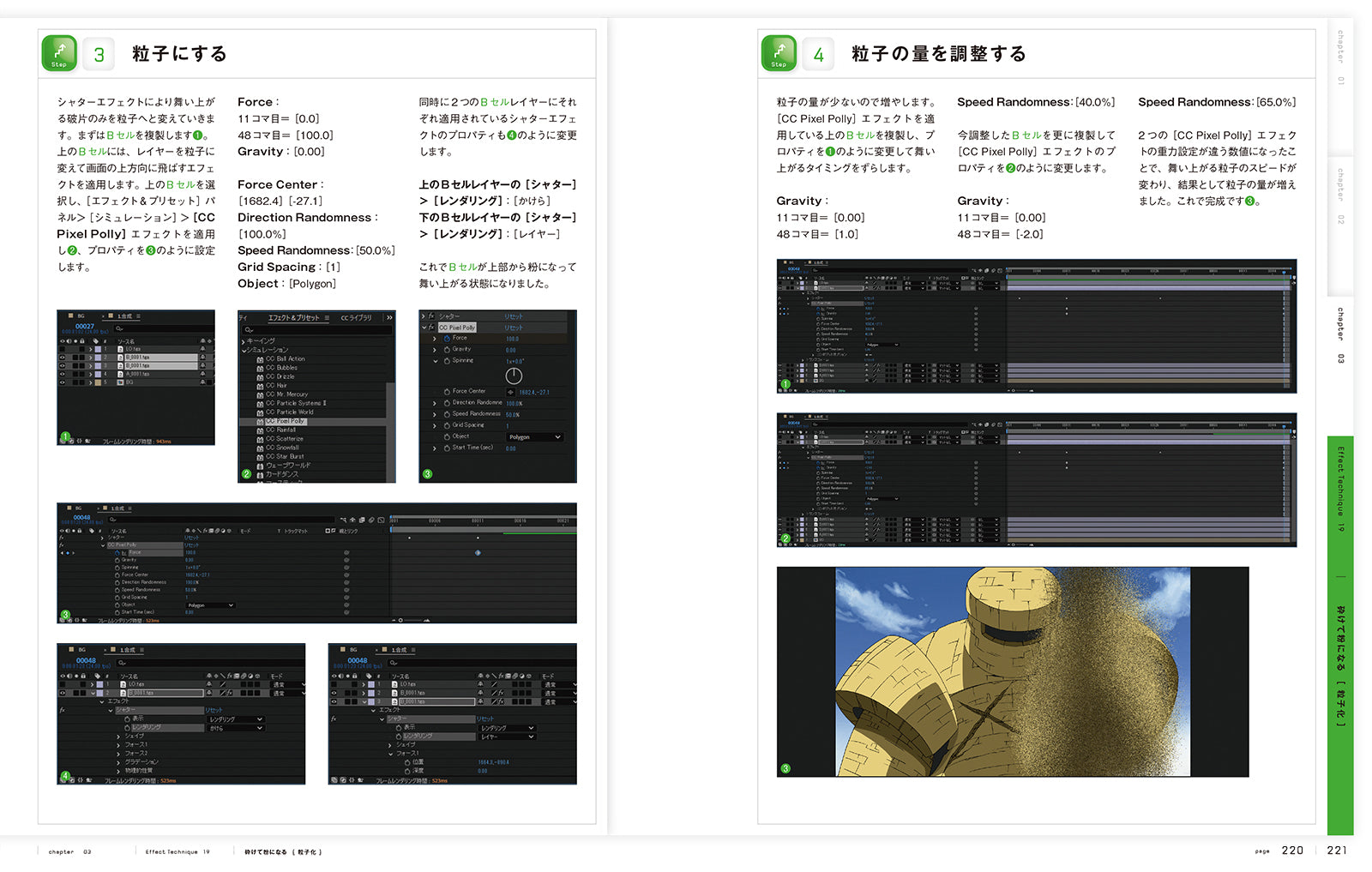
Task: Click 1.合成 panel menu icon in 00027 timeline
Action: 138,316
